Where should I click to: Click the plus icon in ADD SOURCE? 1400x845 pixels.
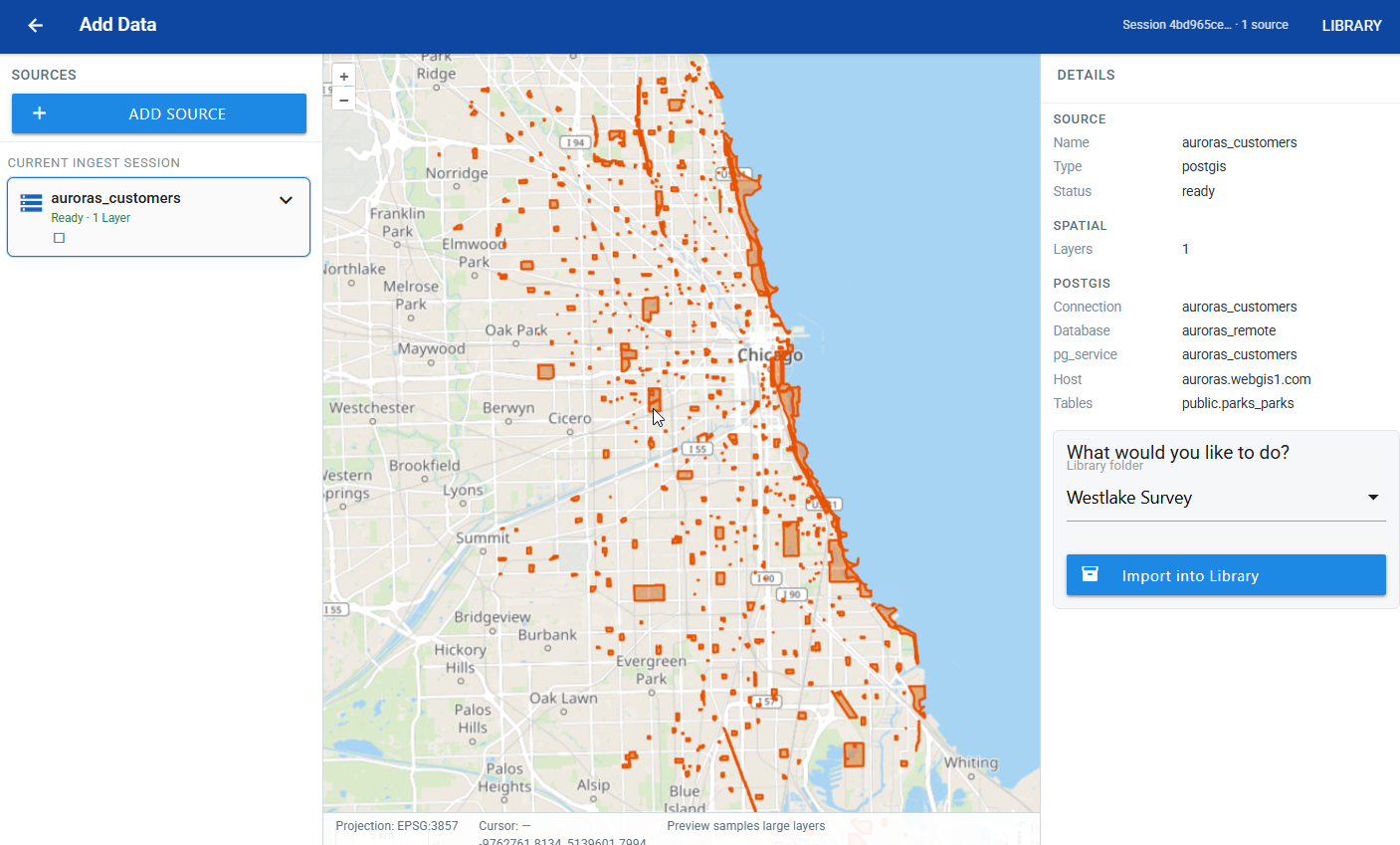point(40,113)
